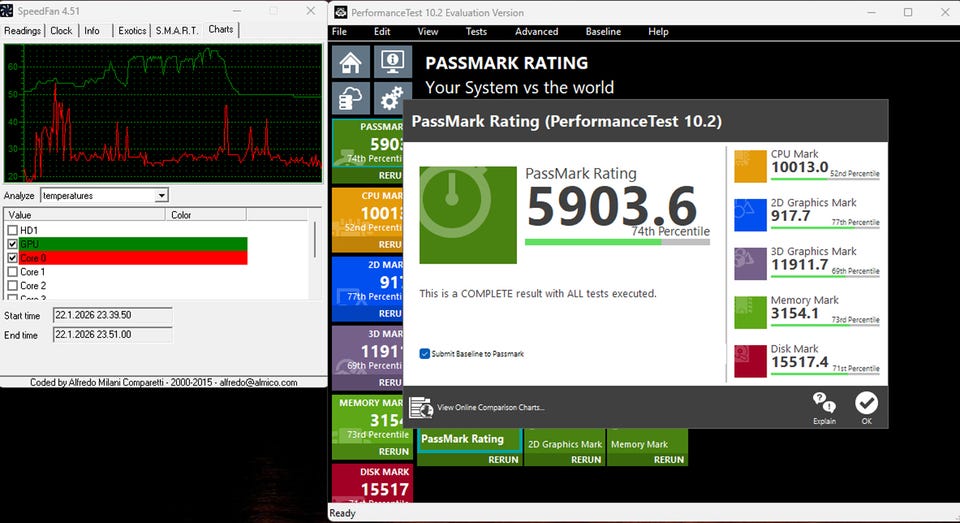This screenshot has height=523, width=960.
Task: Click the blue 2D Graphics Mark icon
Action: 750,215
